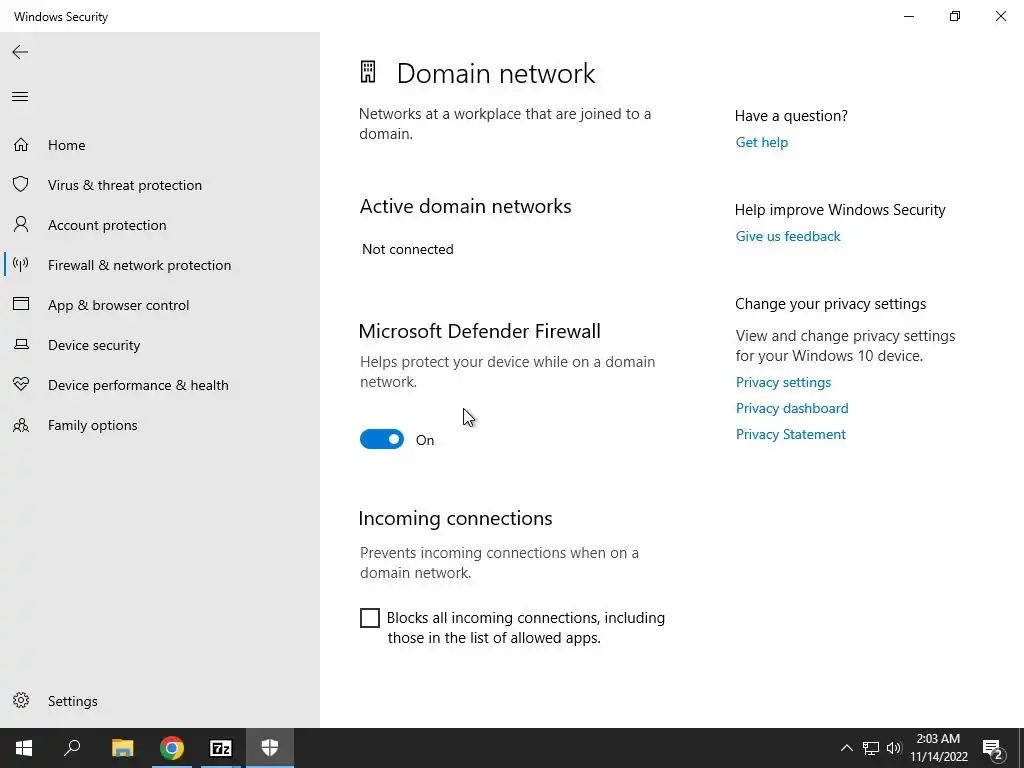Viewport: 1024px width, 768px height.
Task: Click the Get help link
Action: [761, 142]
